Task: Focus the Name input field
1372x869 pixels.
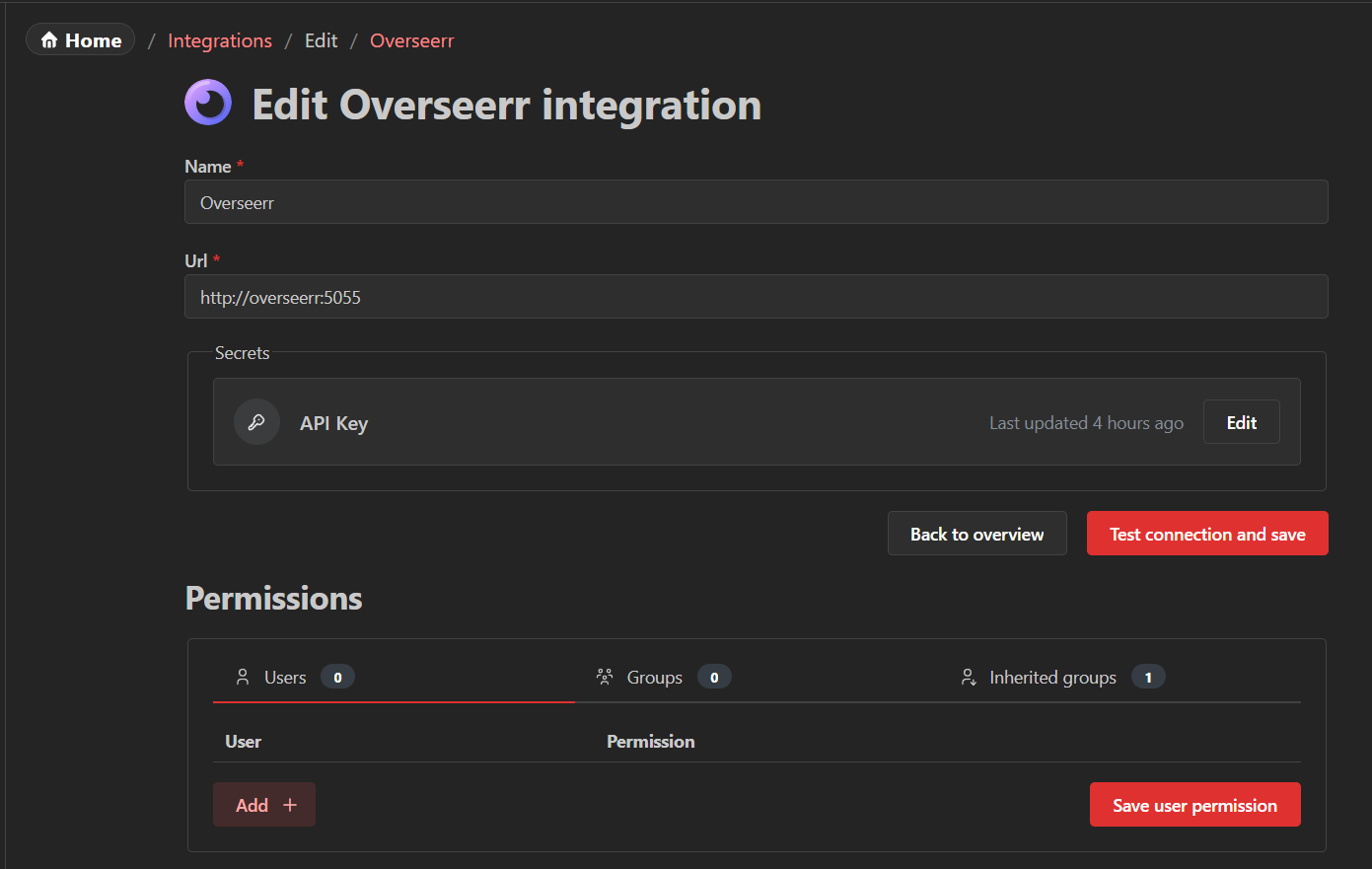Action: pyautogui.click(x=757, y=202)
